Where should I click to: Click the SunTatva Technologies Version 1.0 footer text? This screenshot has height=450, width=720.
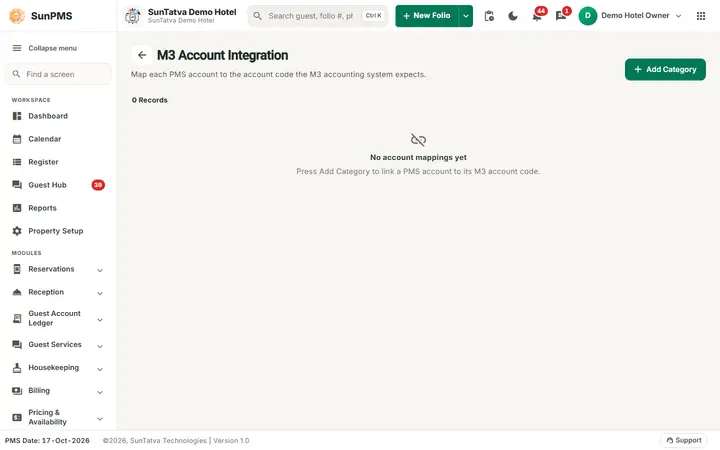tap(176, 440)
